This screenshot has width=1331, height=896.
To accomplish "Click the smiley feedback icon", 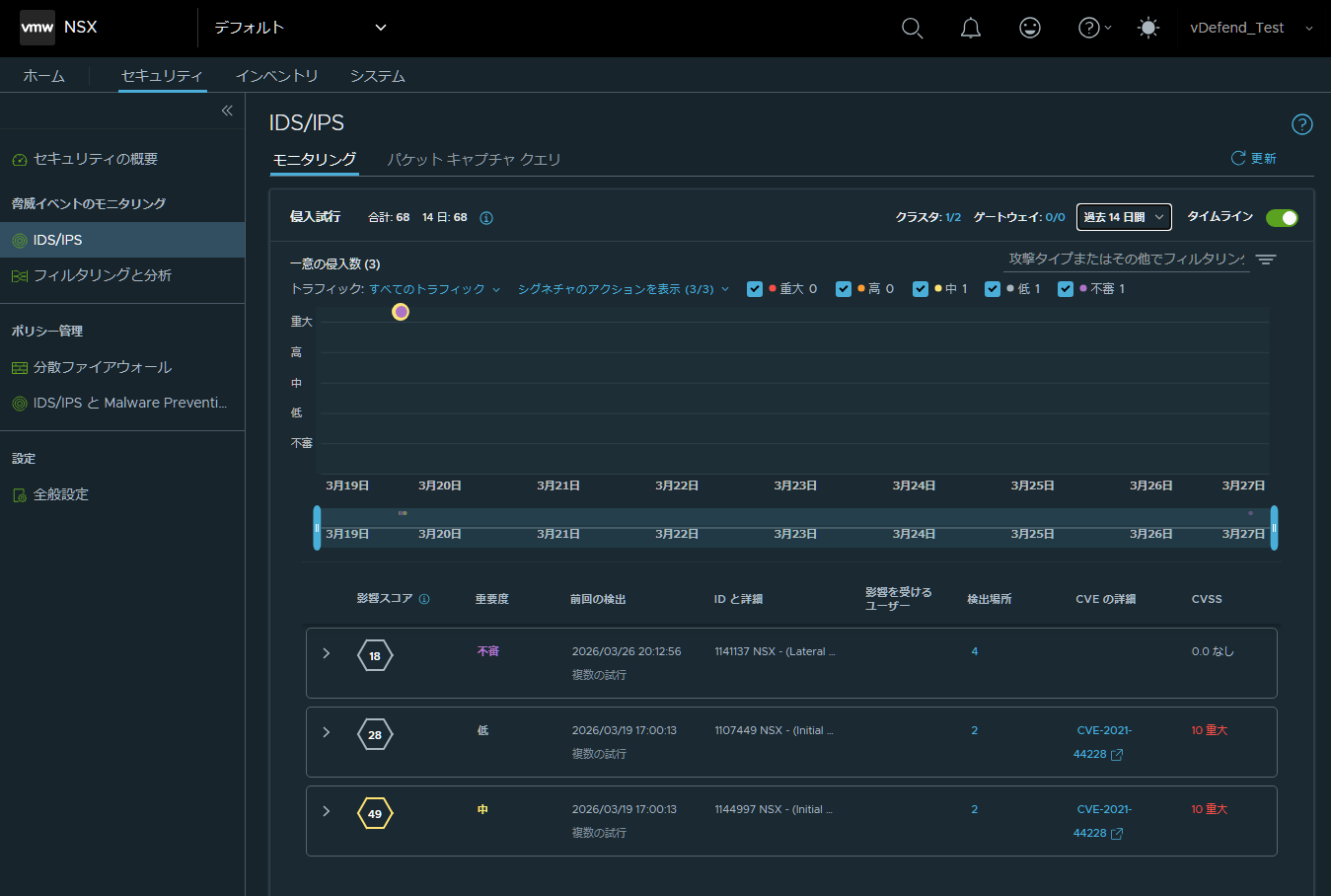I will point(1030,28).
